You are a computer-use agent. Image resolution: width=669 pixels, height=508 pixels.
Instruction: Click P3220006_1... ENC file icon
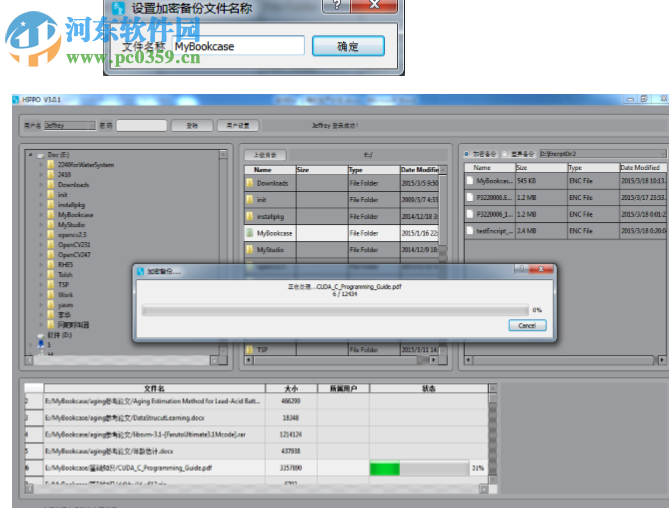point(470,214)
